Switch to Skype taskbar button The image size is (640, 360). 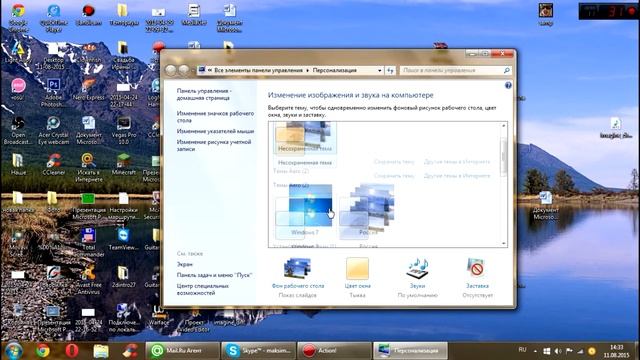258,351
